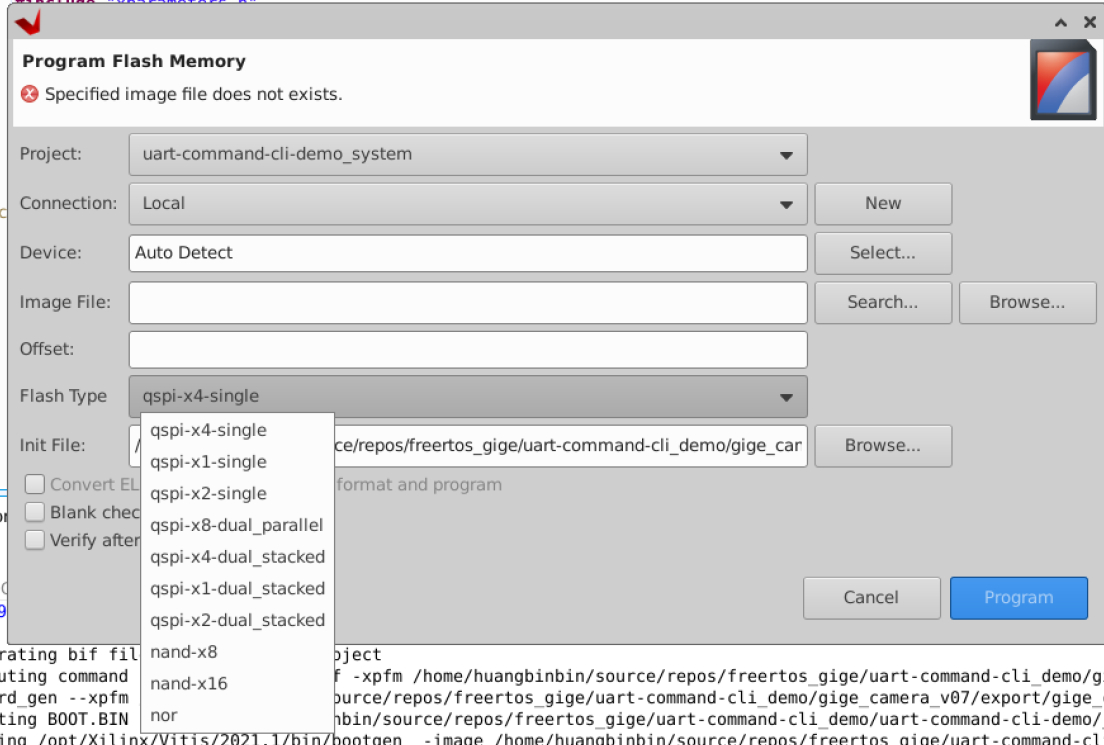Viewport: 1104px width, 745px height.
Task: Open the Project dropdown
Action: 467,154
